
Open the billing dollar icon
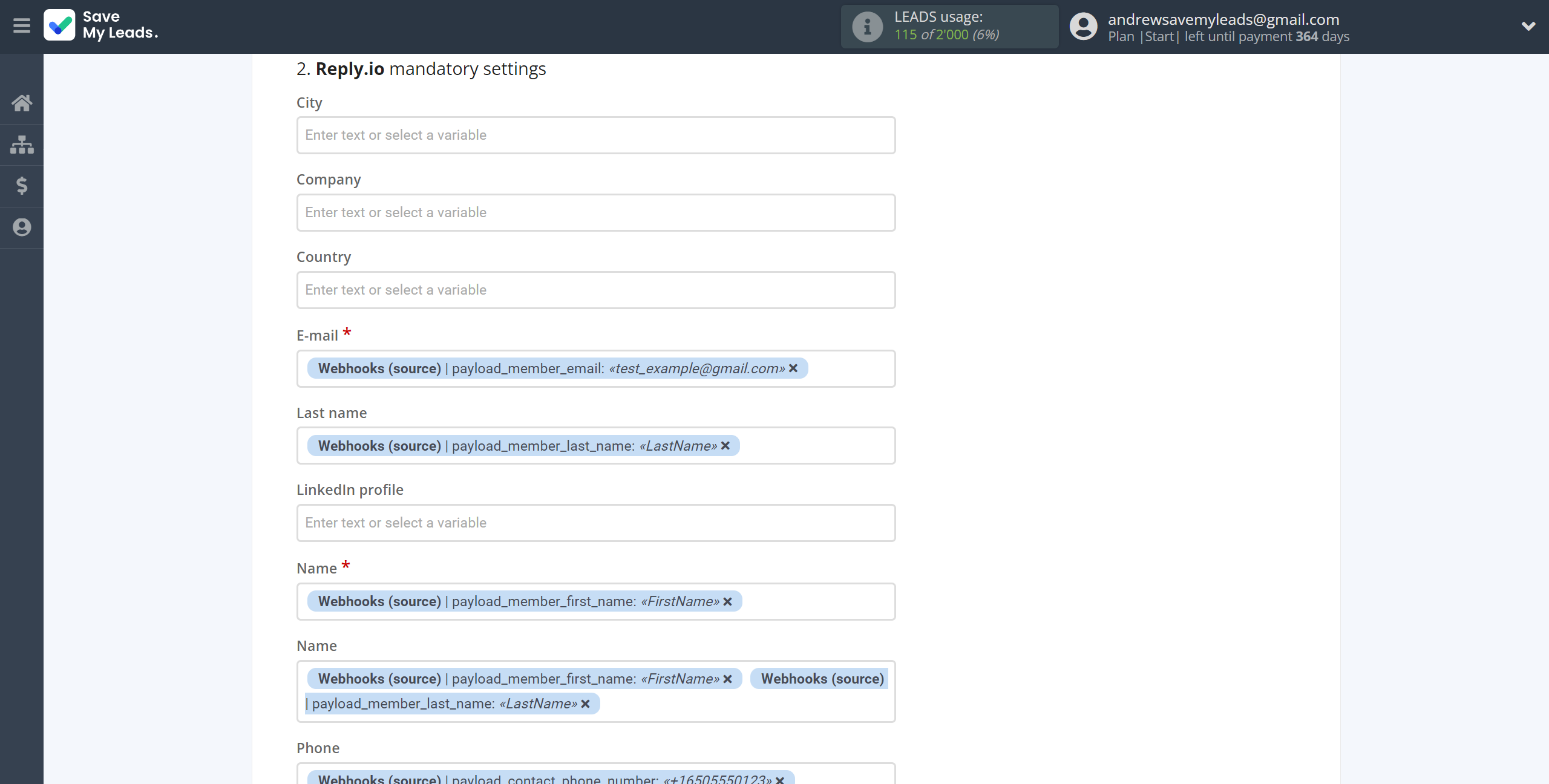pos(22,186)
